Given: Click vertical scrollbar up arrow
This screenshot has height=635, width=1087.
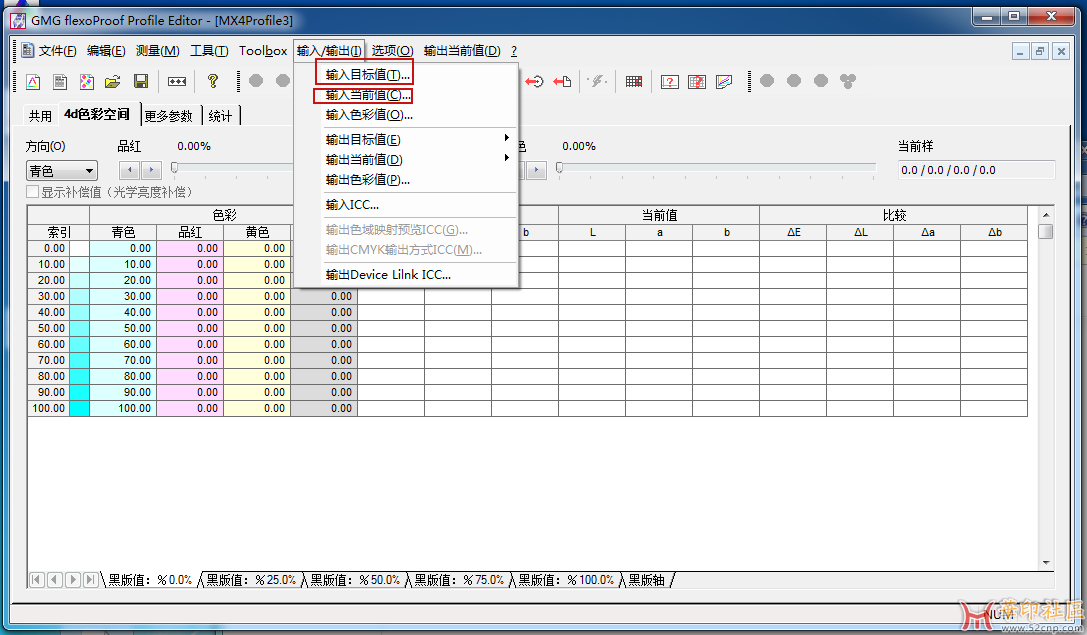Looking at the screenshot, I should click(1046, 214).
